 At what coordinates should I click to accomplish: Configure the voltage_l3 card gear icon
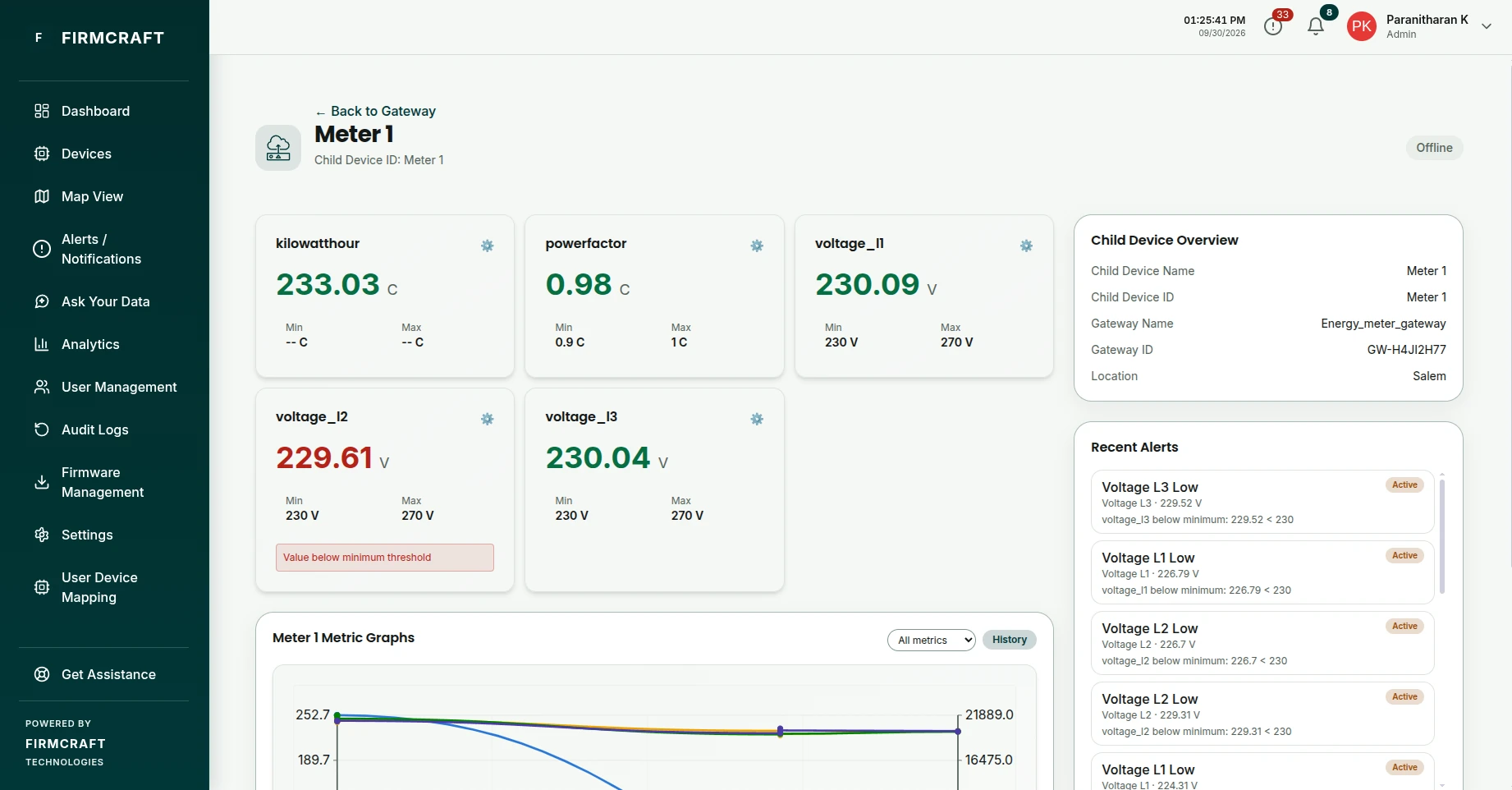pyautogui.click(x=757, y=419)
